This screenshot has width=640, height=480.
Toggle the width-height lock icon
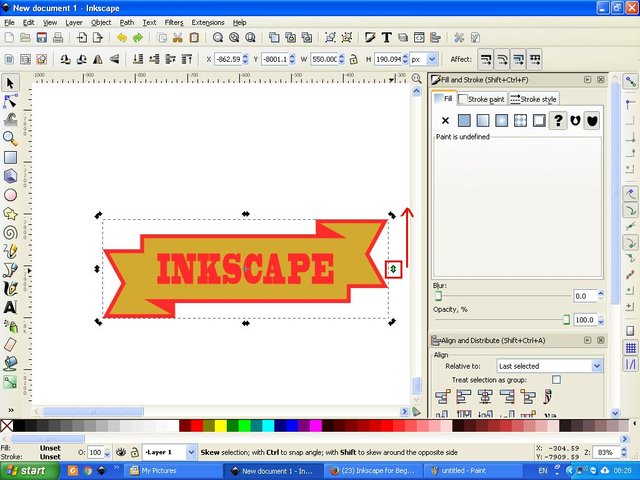[x=353, y=60]
